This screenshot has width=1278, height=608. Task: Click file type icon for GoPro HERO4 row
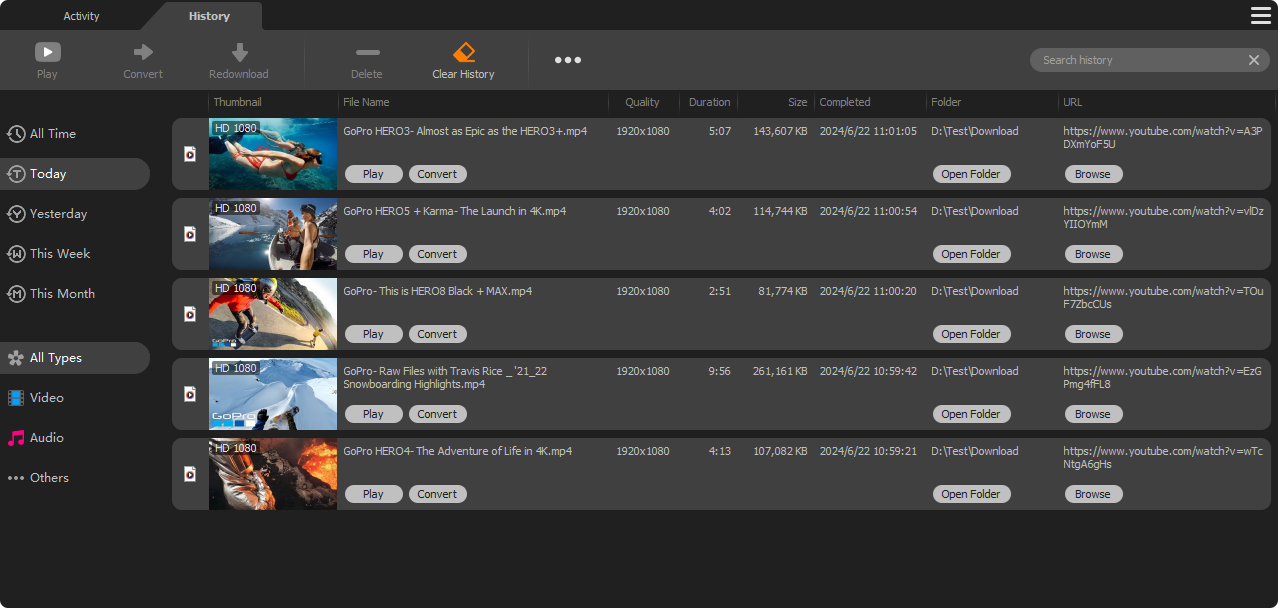(190, 474)
